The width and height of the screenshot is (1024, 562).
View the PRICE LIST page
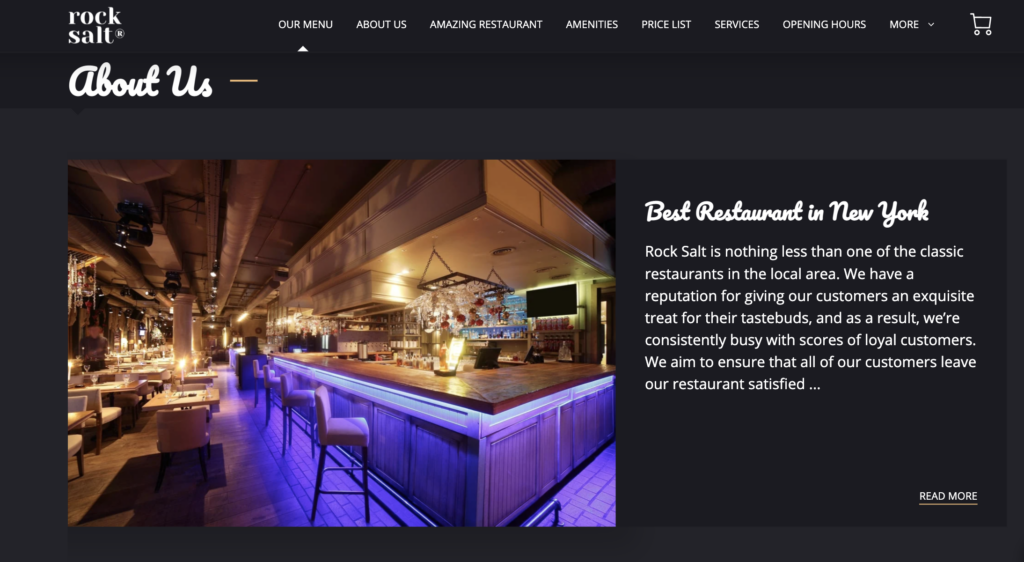click(x=666, y=25)
